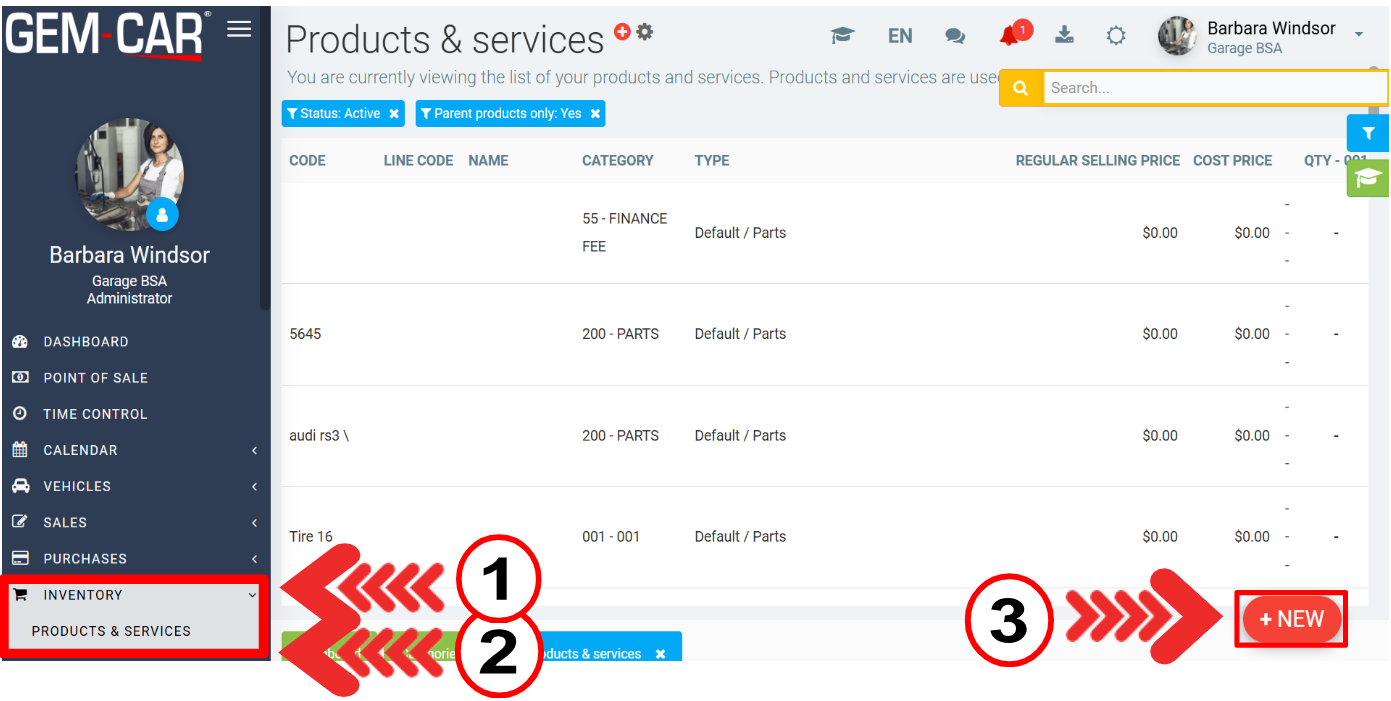Remove the Status: Active filter

394,114
